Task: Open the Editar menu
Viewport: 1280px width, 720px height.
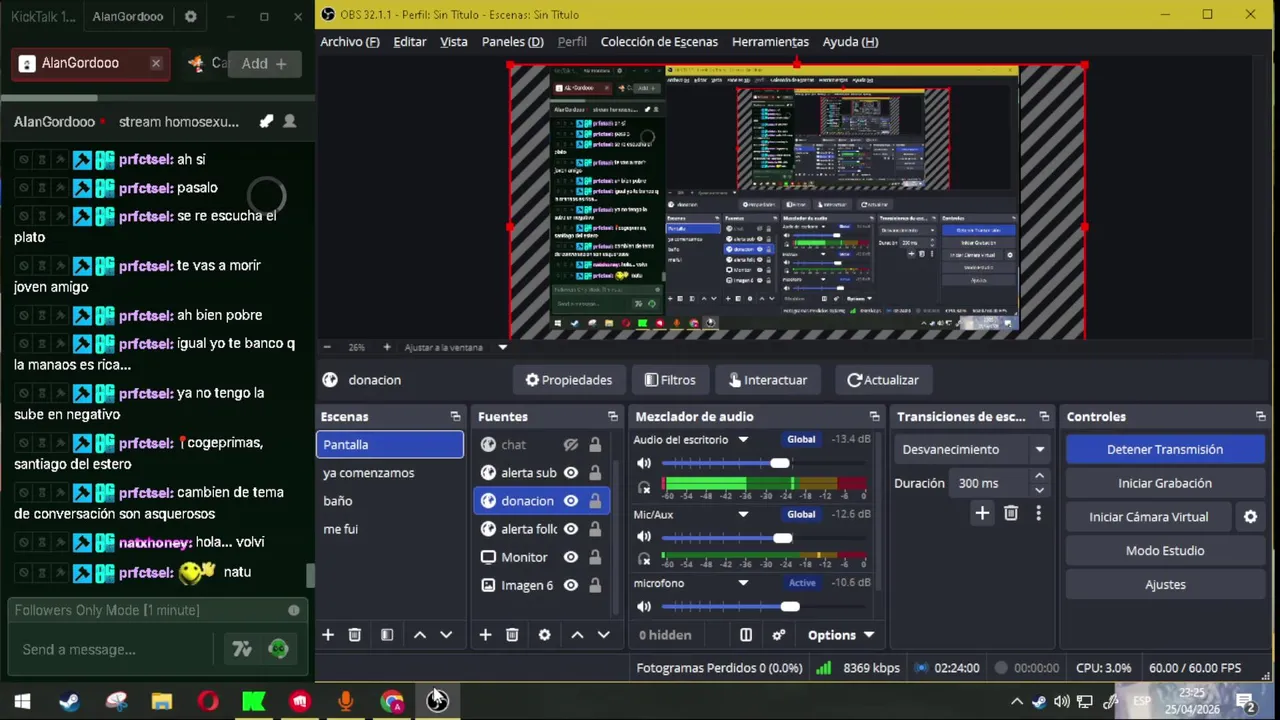Action: coord(410,42)
